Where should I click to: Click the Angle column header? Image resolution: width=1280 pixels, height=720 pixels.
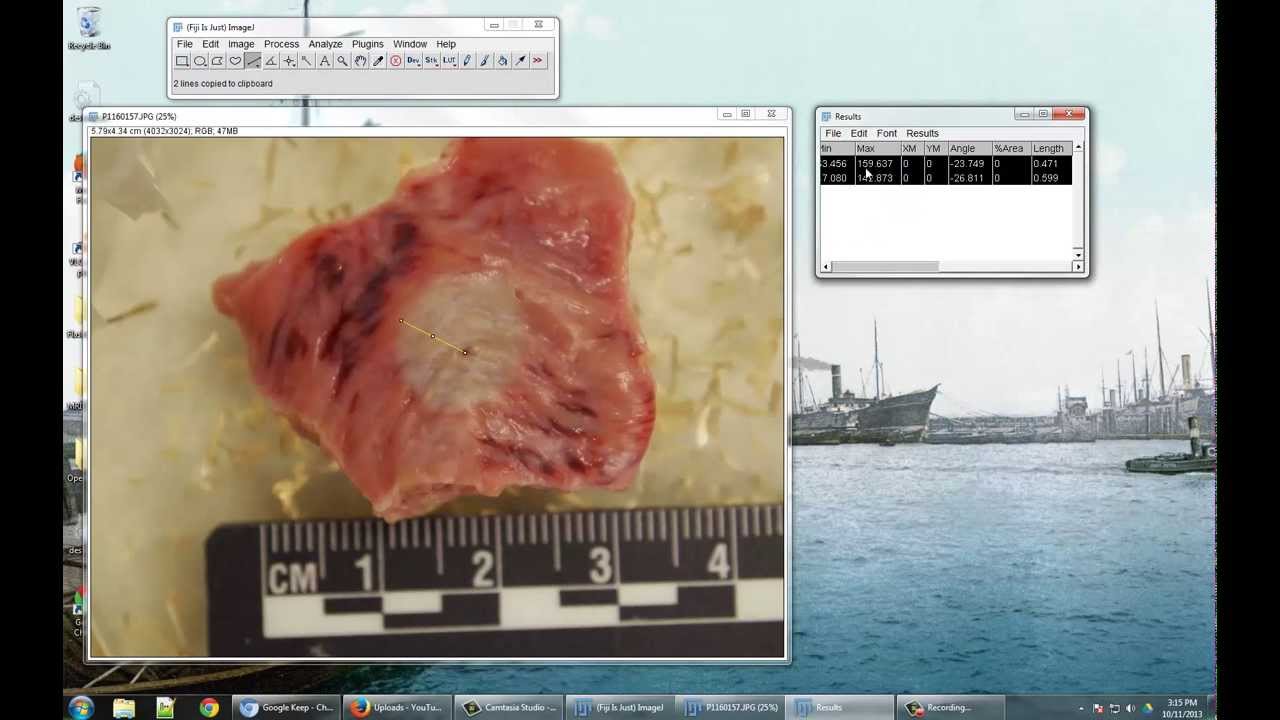pyautogui.click(x=969, y=149)
